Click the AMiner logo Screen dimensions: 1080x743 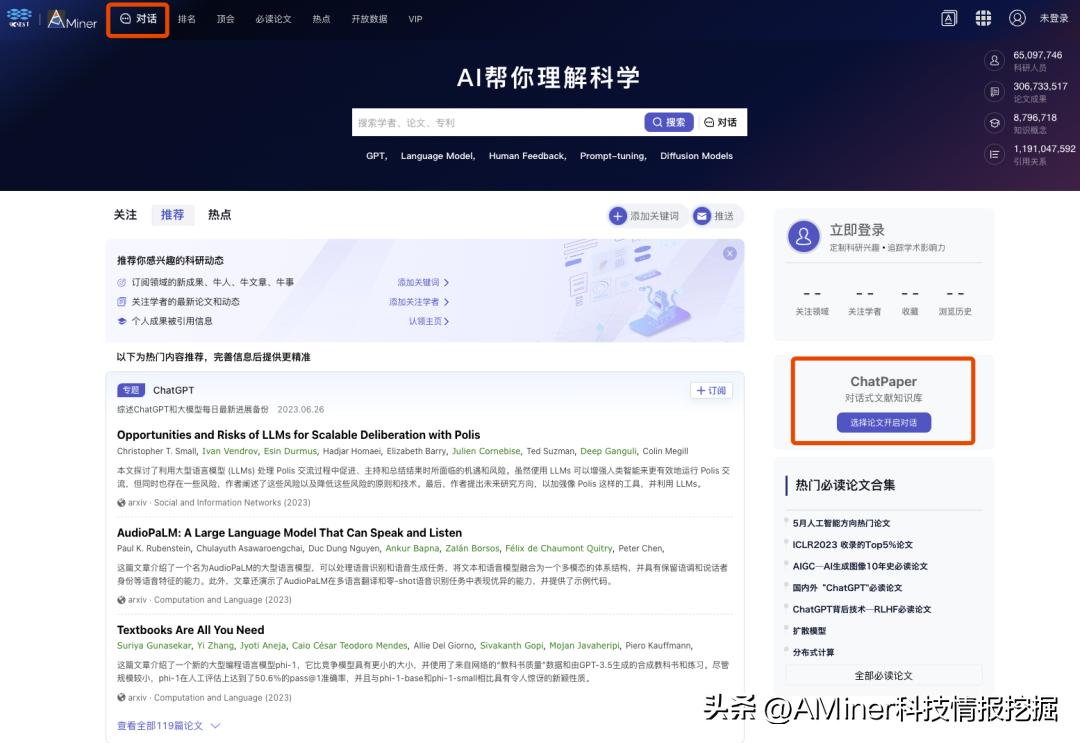tap(71, 18)
